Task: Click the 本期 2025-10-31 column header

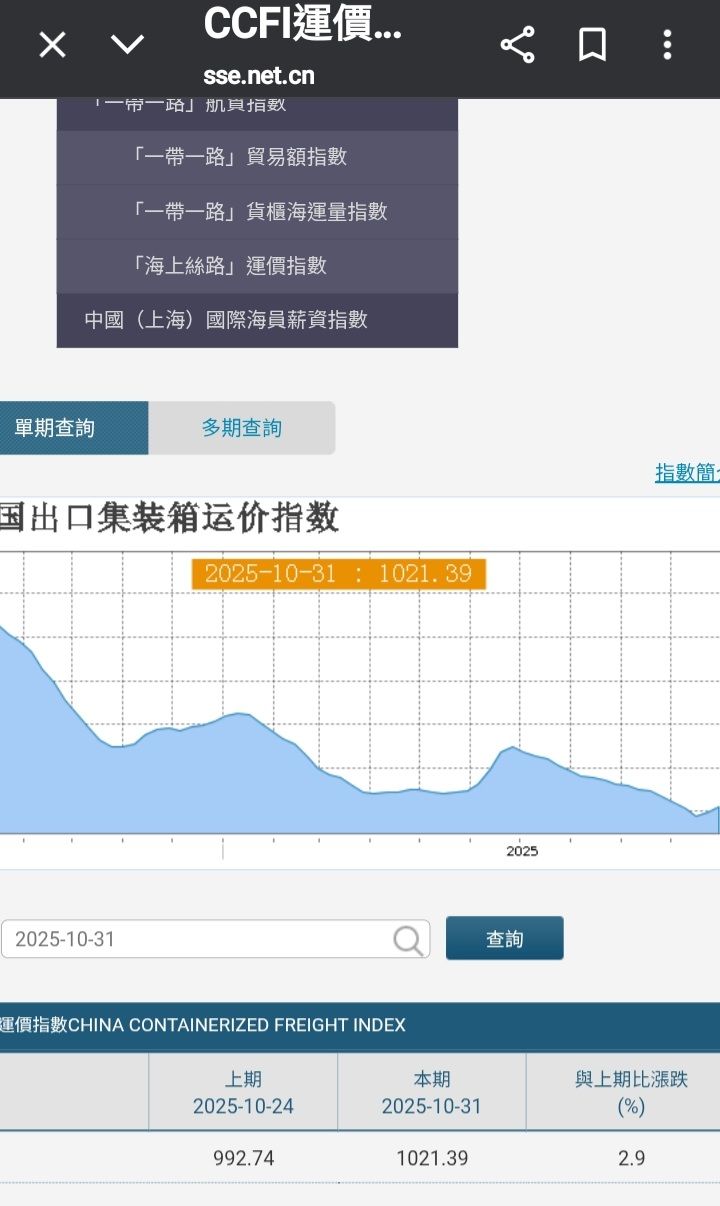Action: tap(432, 1093)
